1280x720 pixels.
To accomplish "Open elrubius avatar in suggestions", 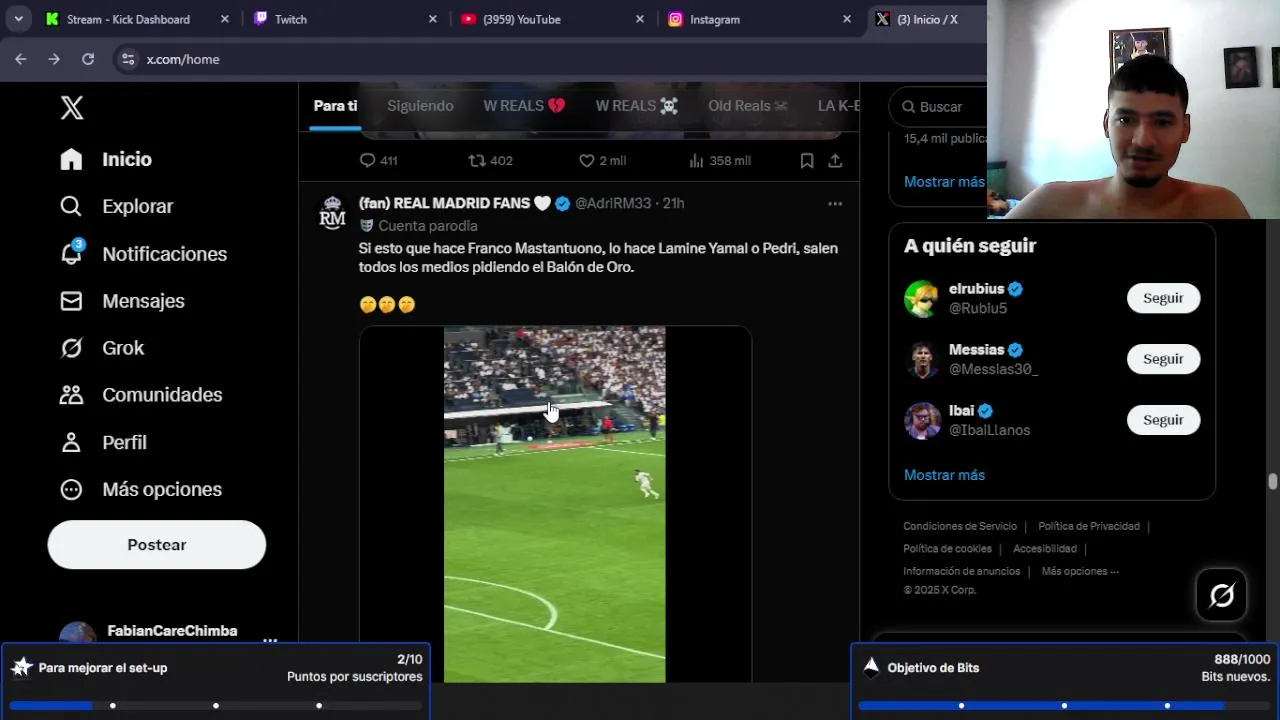I will click(x=922, y=298).
